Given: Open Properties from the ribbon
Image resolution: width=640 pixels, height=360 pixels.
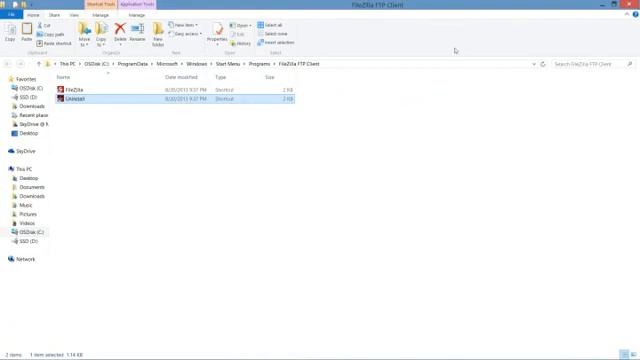Looking at the screenshot, I should click(217, 33).
